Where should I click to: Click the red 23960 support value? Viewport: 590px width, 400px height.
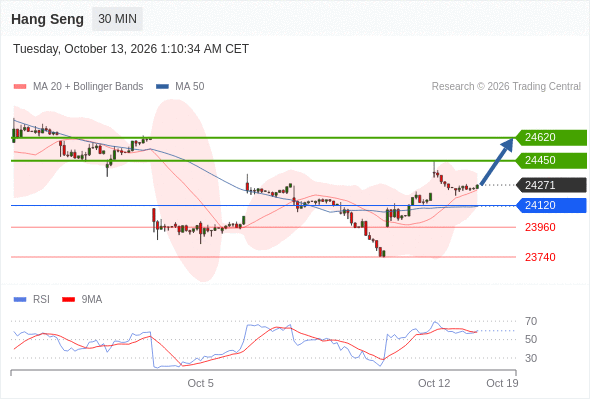click(x=540, y=227)
